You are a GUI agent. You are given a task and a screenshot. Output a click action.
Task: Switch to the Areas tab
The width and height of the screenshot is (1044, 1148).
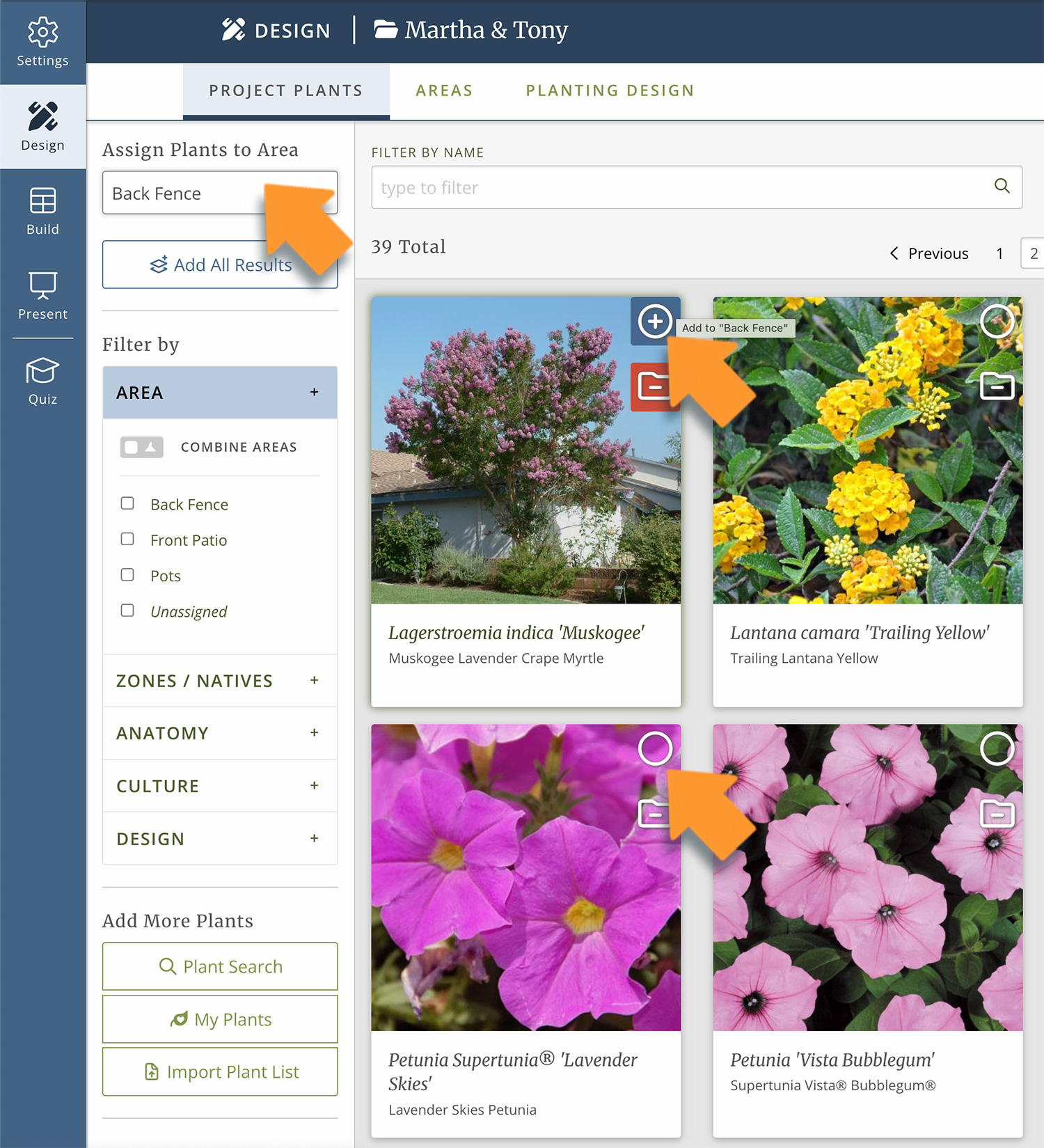coord(444,91)
